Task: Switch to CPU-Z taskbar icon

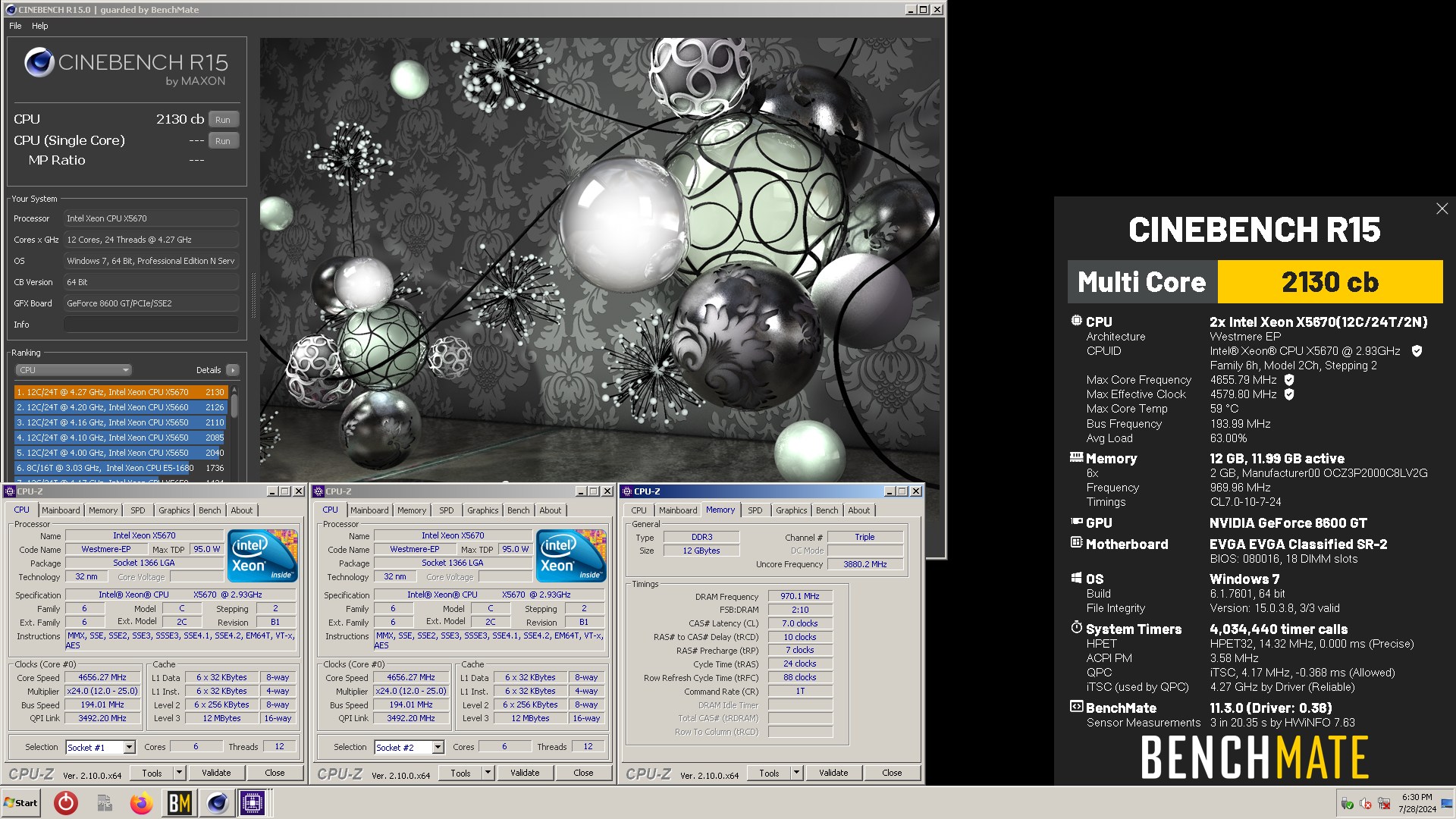Action: (x=253, y=803)
